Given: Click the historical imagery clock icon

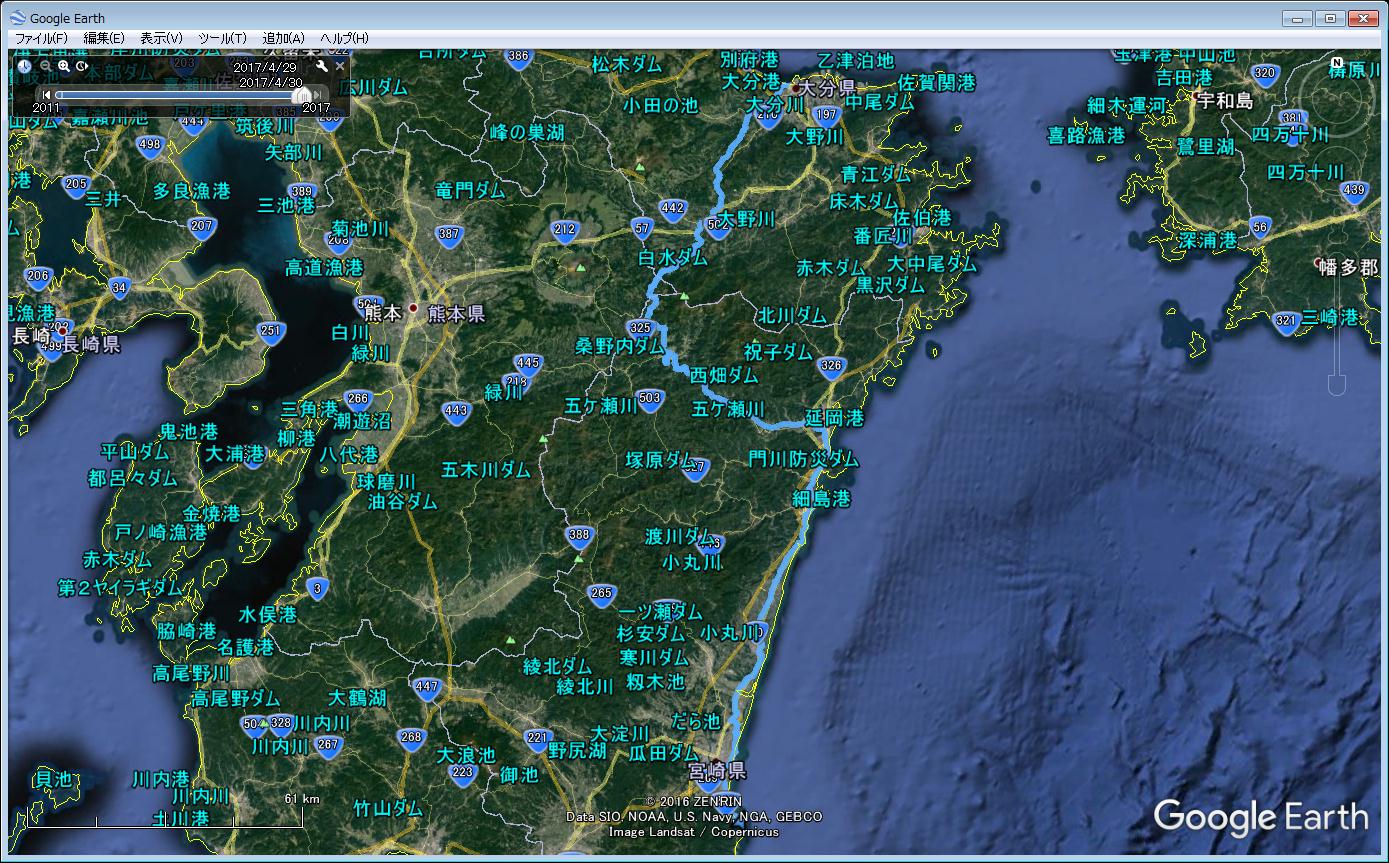Looking at the screenshot, I should tap(25, 66).
